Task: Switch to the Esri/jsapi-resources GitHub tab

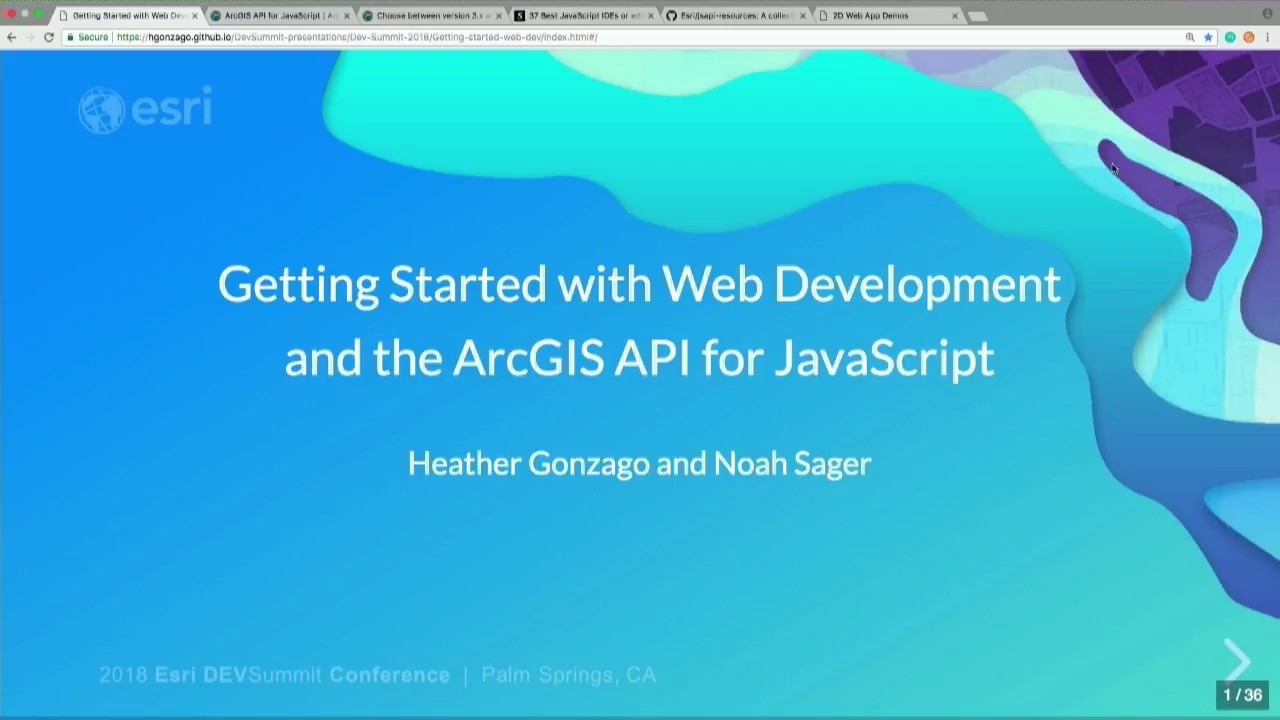Action: (x=736, y=16)
